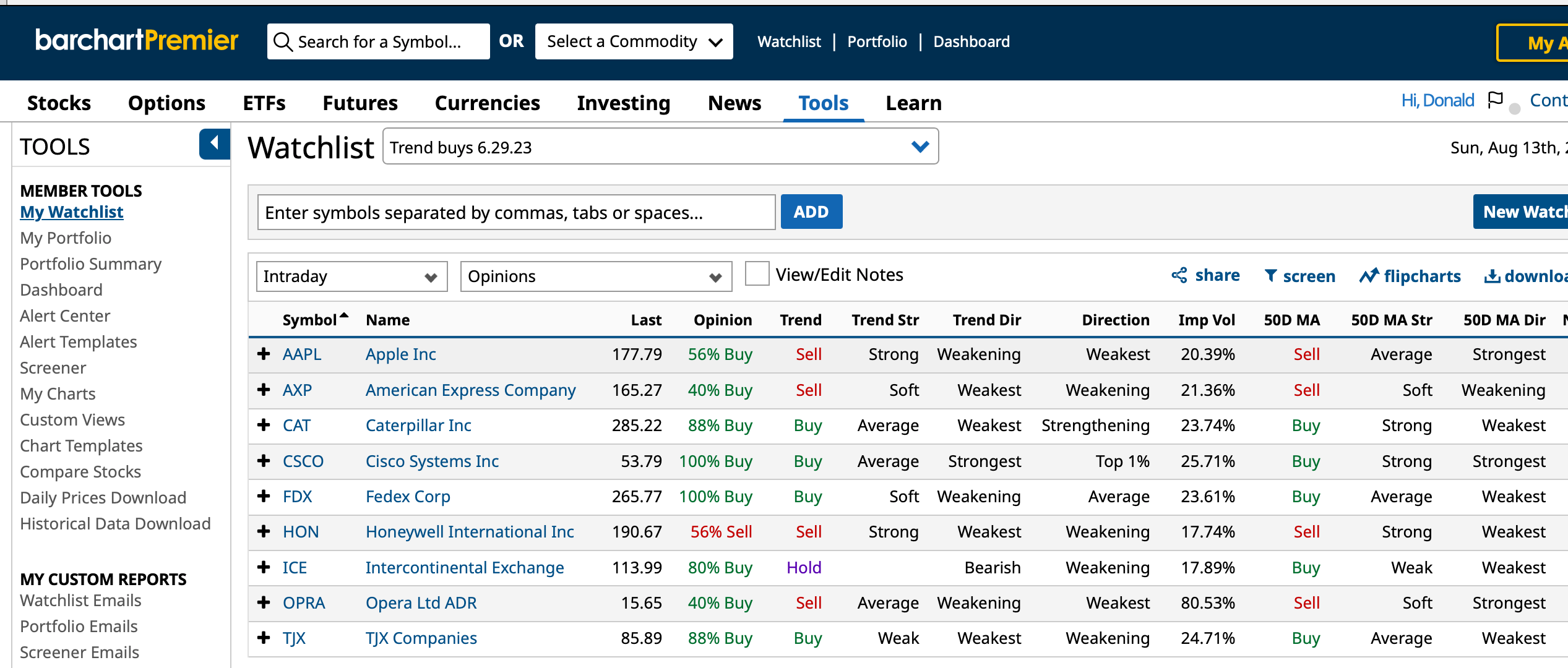Viewport: 1568px width, 668px height.
Task: Expand the AAPL row plus icon
Action: click(x=264, y=354)
